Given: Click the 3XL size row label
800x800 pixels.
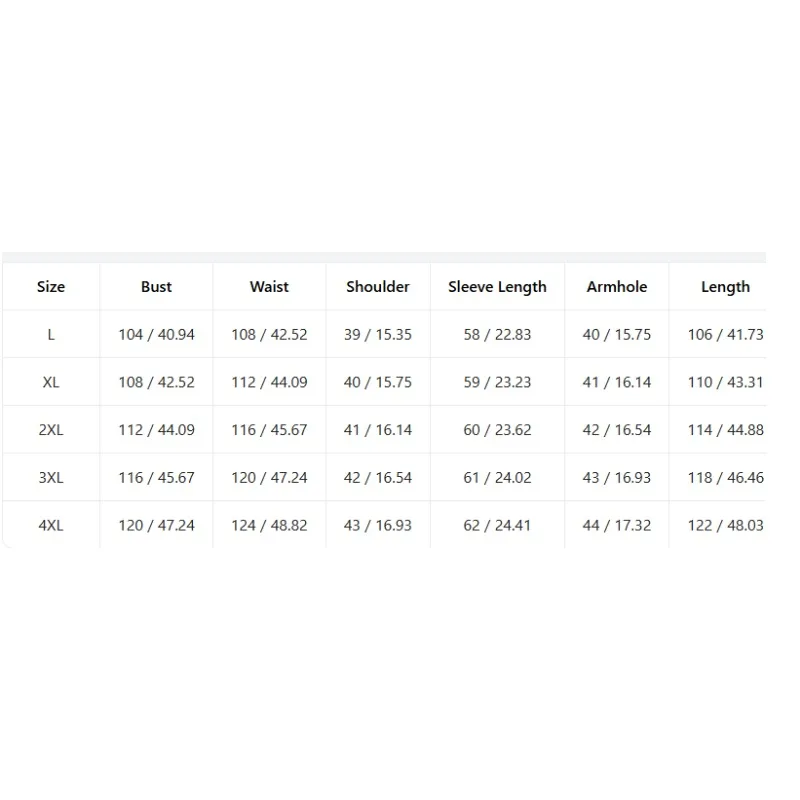Looking at the screenshot, I should 51,478.
